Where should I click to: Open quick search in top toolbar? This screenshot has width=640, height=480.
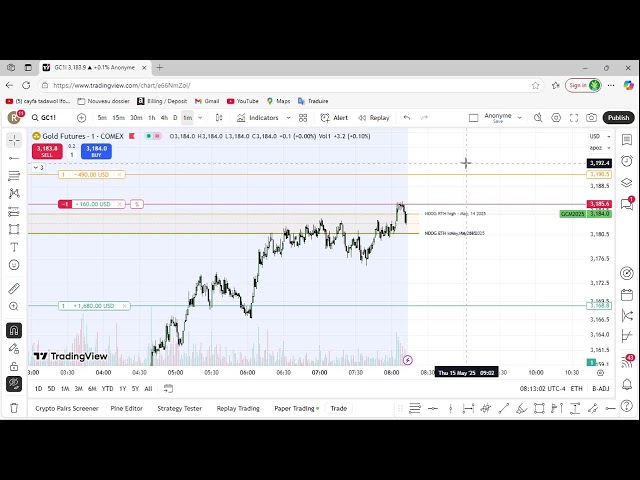point(538,118)
